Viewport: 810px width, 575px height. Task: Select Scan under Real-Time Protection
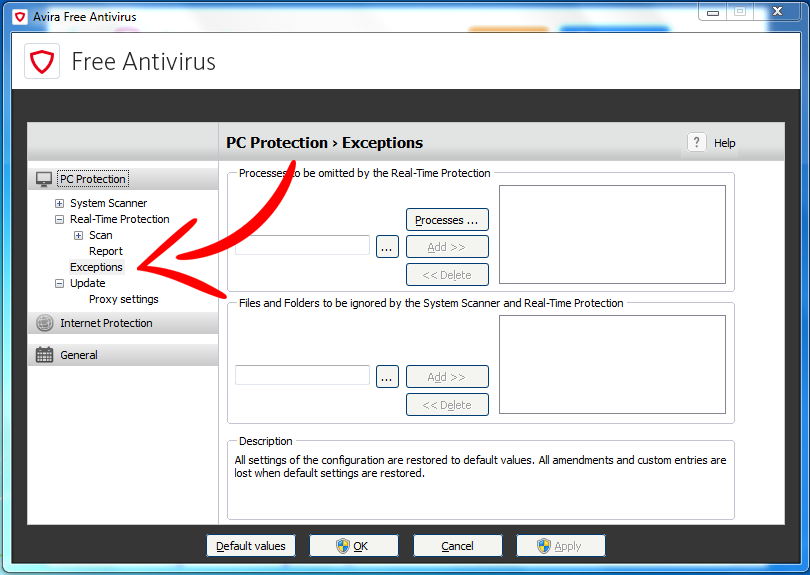[101, 235]
